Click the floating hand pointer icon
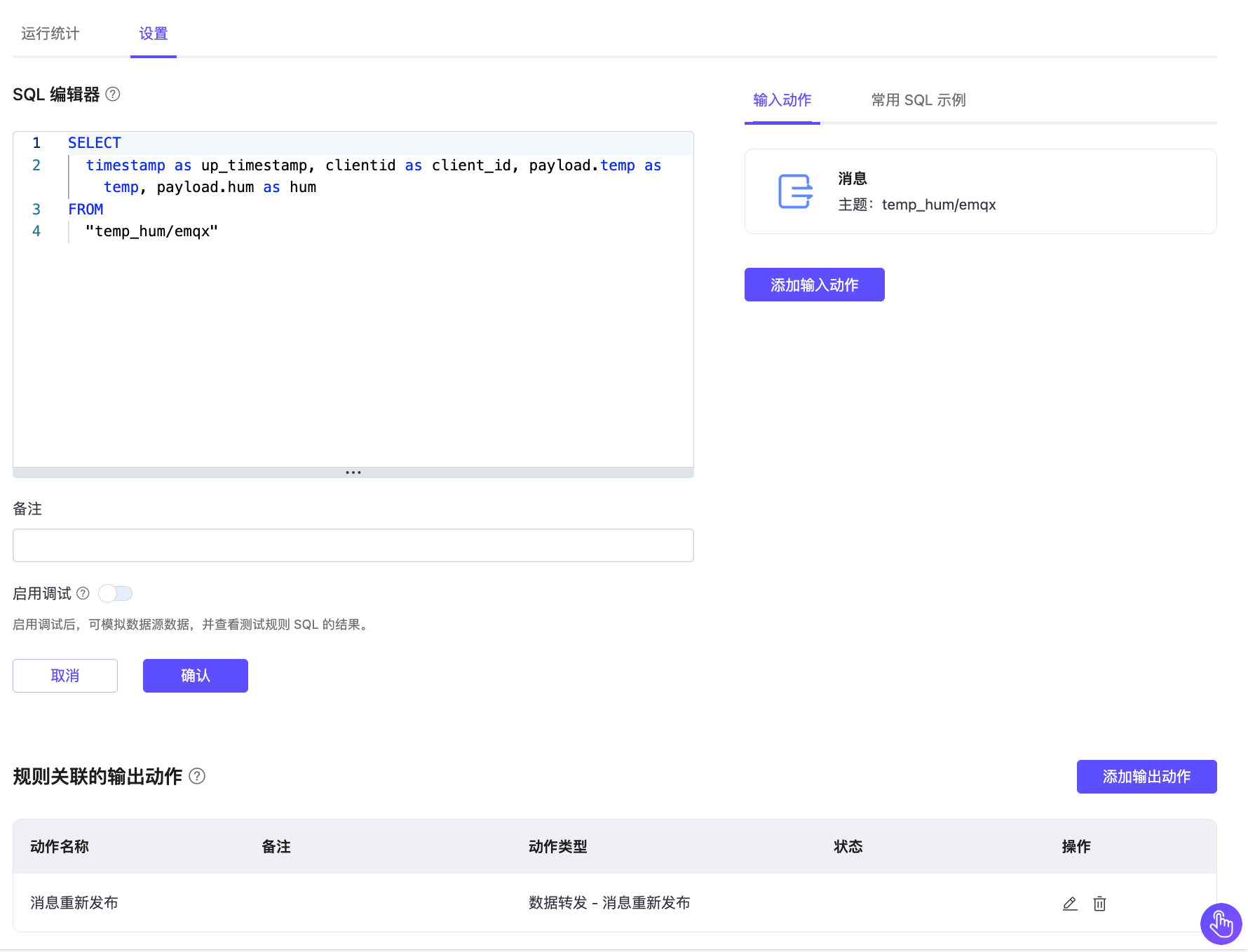1248x952 pixels. [1221, 923]
